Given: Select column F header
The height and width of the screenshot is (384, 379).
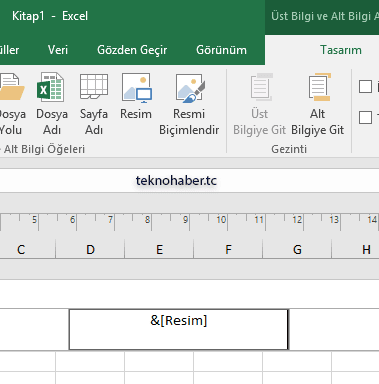Looking at the screenshot, I should 228,250.
